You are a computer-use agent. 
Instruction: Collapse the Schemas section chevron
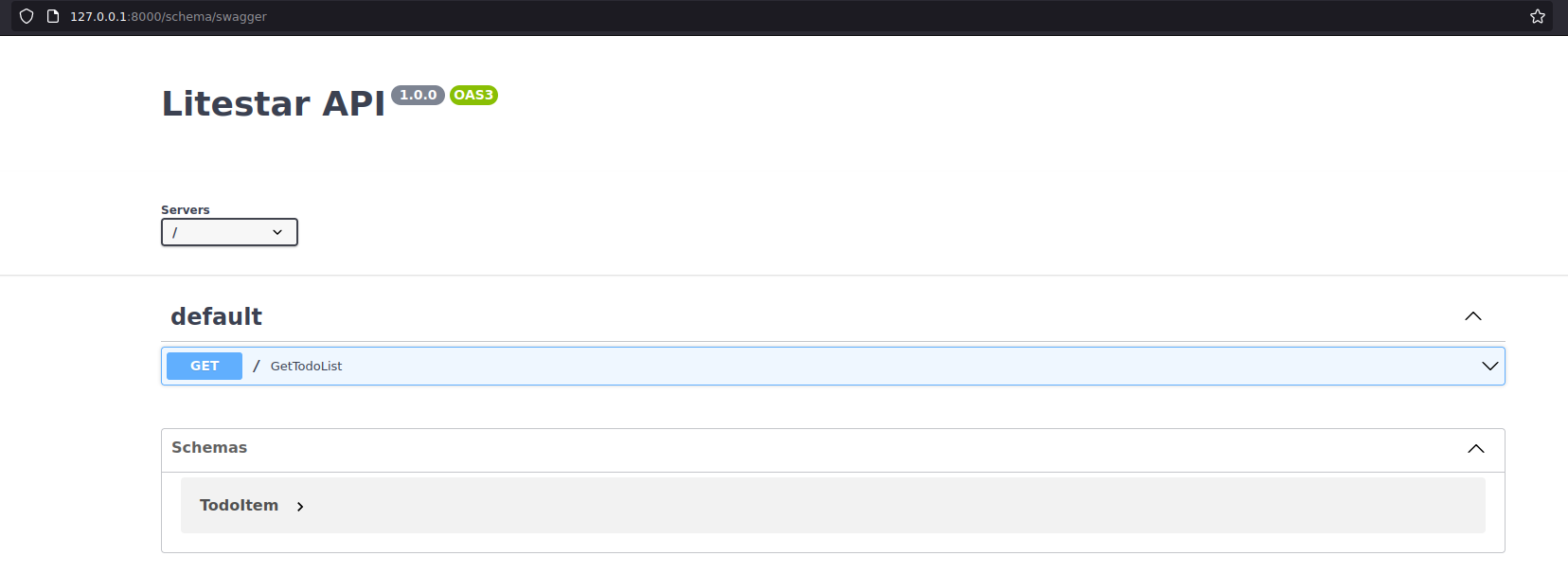tap(1475, 449)
